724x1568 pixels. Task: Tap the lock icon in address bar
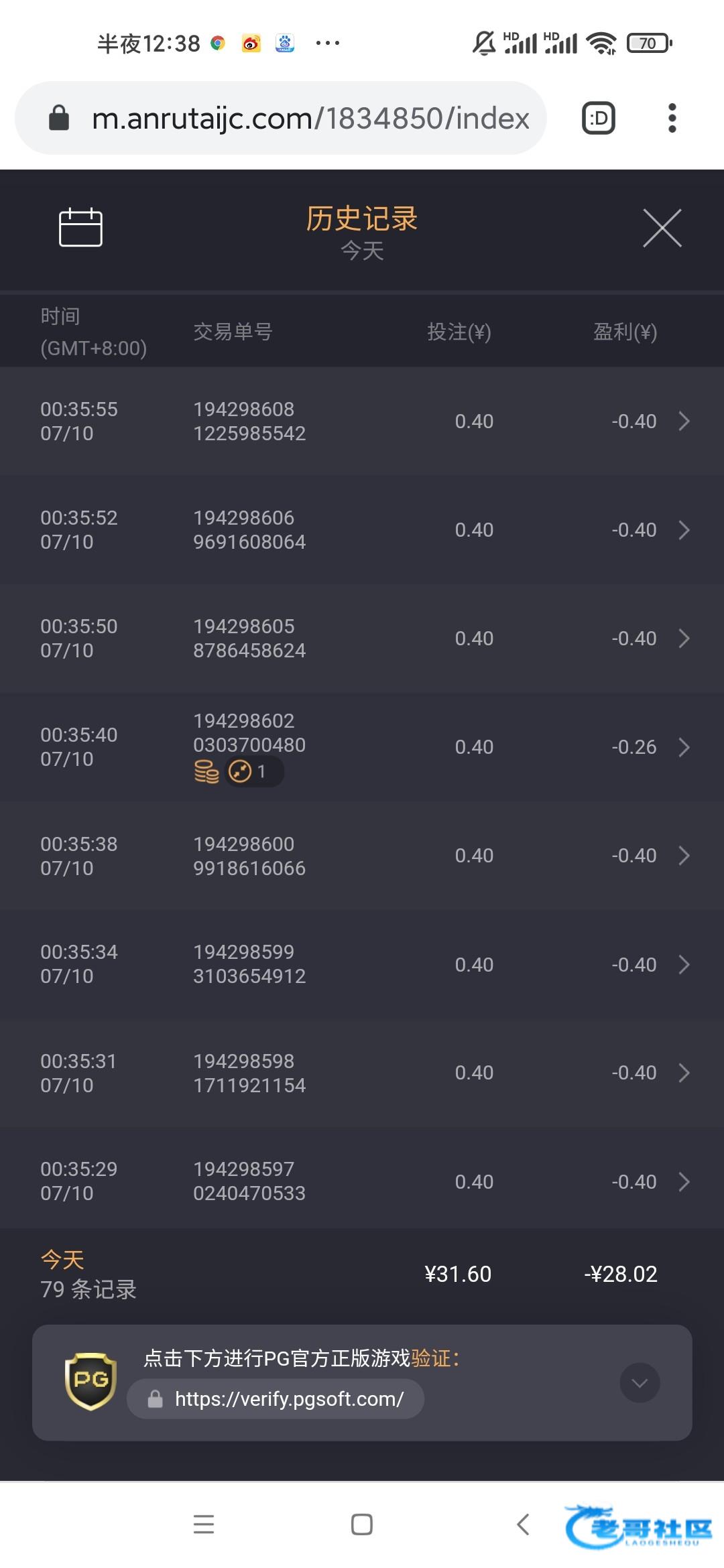(x=59, y=119)
